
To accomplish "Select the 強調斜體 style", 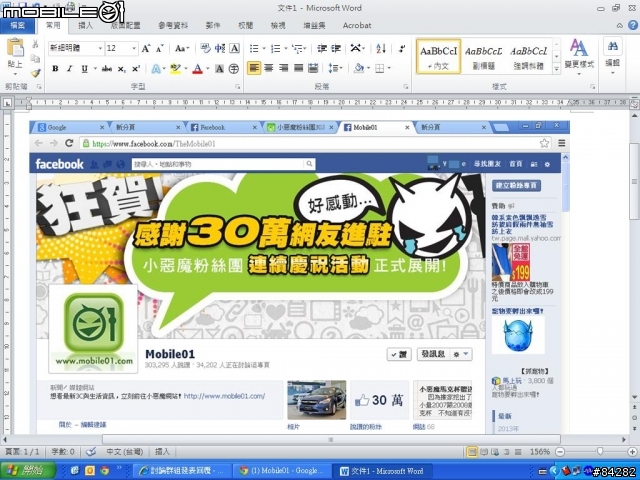I will (529, 56).
